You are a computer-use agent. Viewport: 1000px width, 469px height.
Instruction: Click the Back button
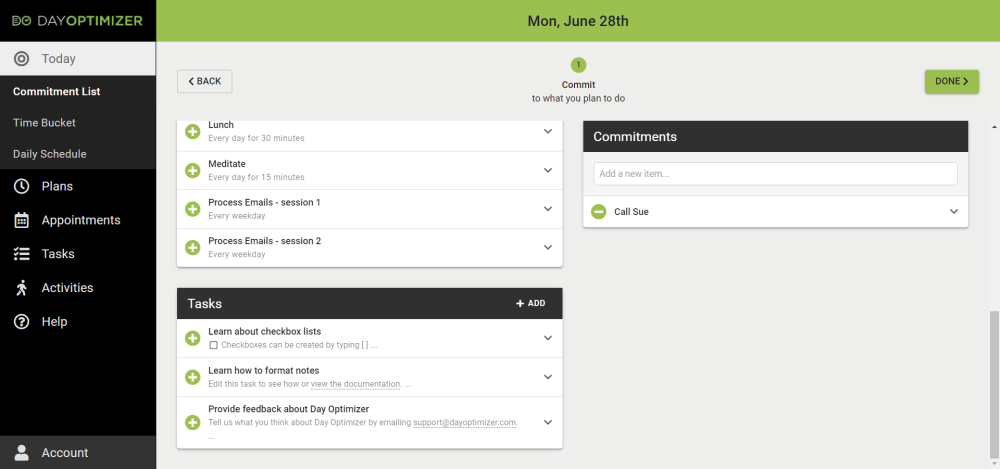tap(205, 81)
